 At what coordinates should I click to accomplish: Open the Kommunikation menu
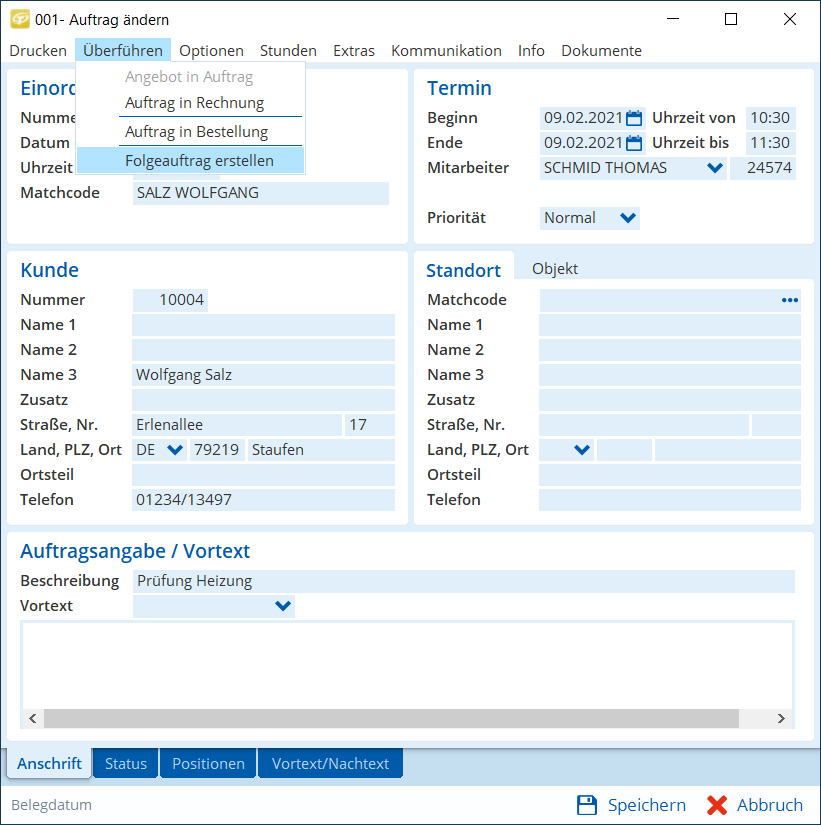pos(446,51)
